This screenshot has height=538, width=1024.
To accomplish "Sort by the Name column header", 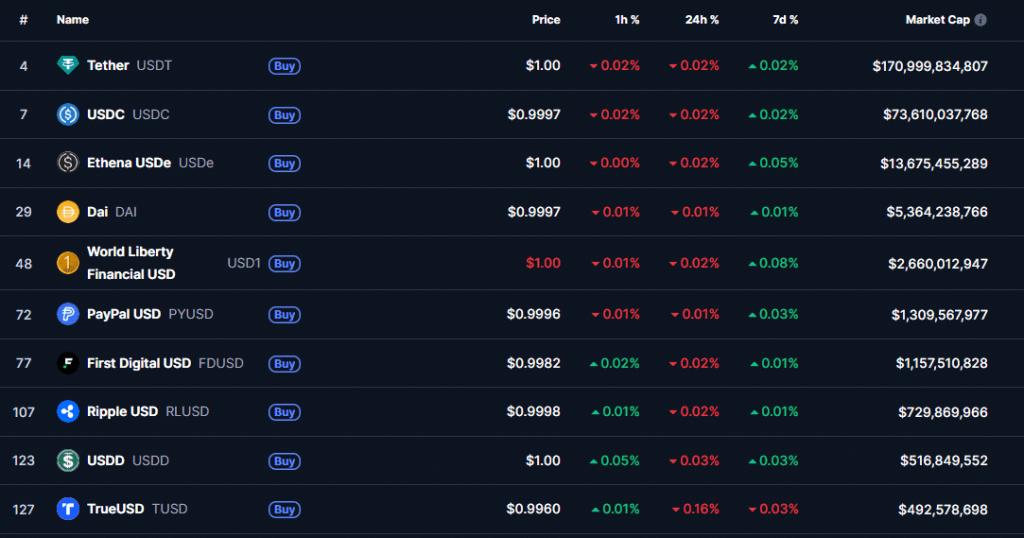I will click(73, 20).
